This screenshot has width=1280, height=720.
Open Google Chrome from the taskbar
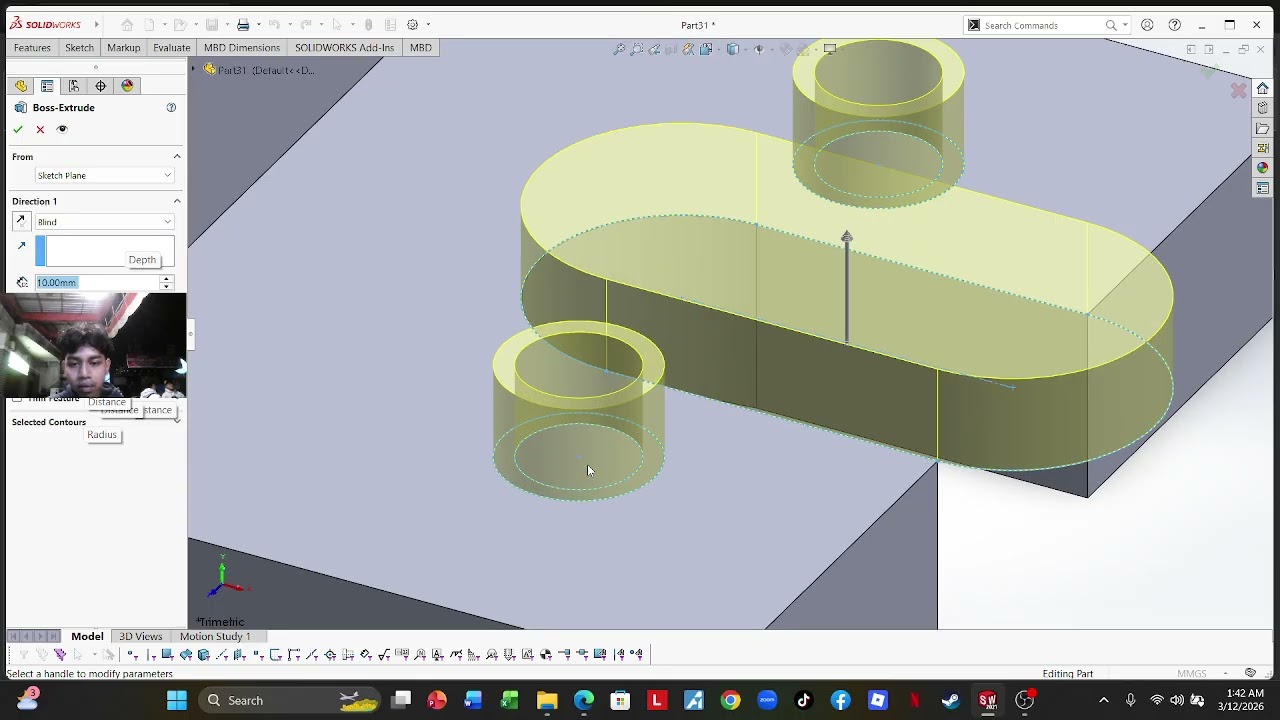pos(731,700)
